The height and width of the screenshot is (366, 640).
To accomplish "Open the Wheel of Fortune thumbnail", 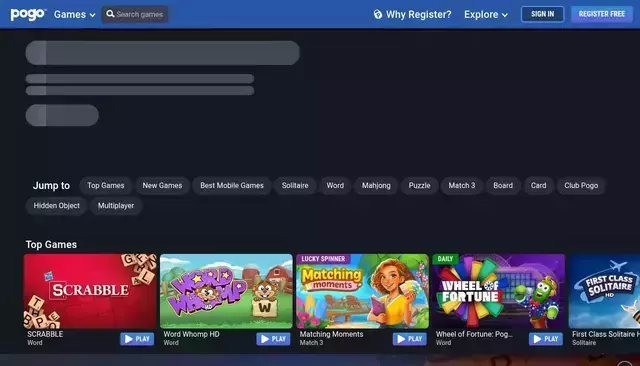I will 499,291.
